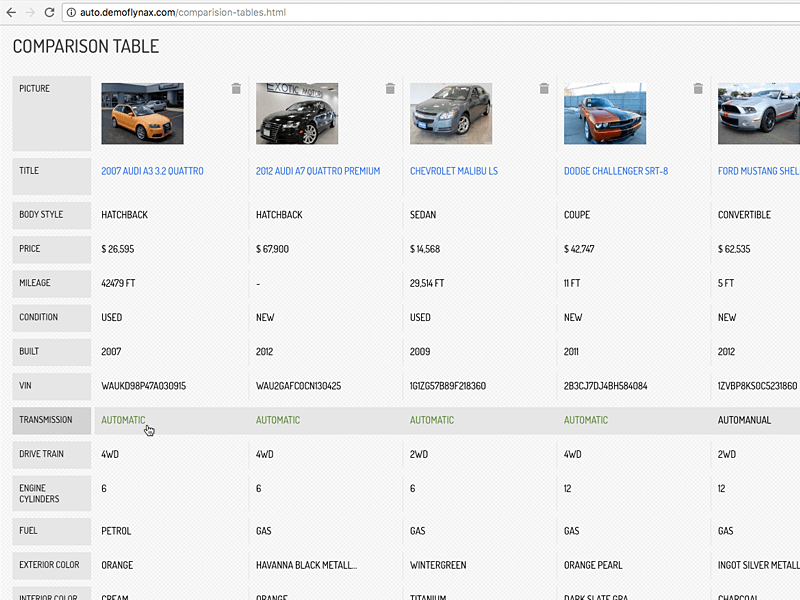Screen dimensions: 800x600
Task: Open the black Audi A7 photo
Action: tap(297, 114)
